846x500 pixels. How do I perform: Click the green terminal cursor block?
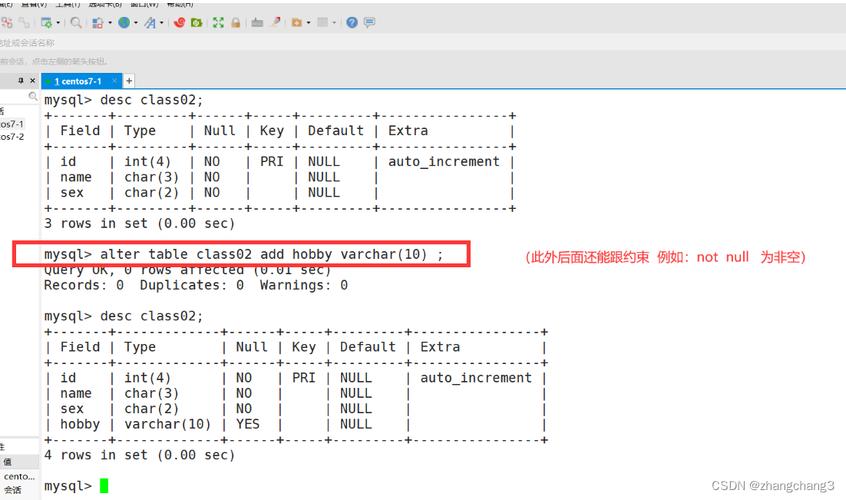(104, 486)
